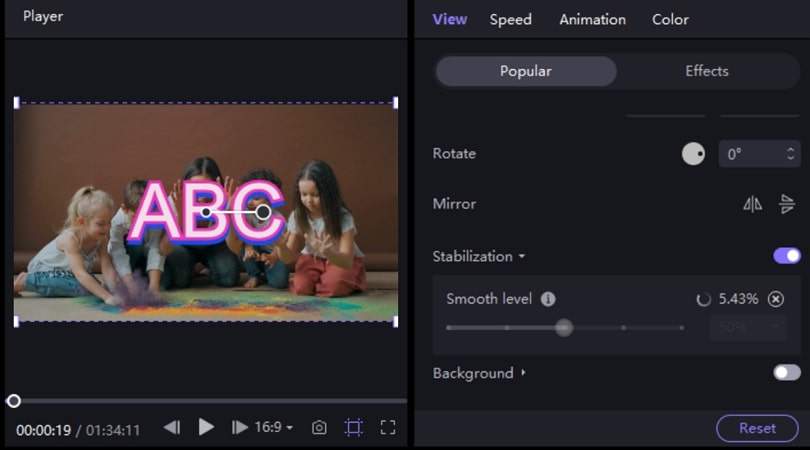Click the stabilization loading spinner icon
Viewport: 810px width, 450px height.
point(703,299)
